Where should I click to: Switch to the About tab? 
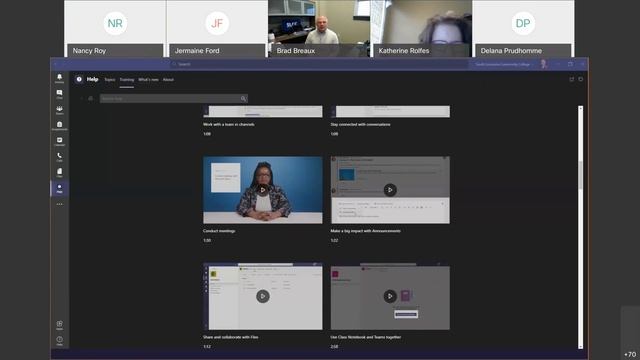169,80
